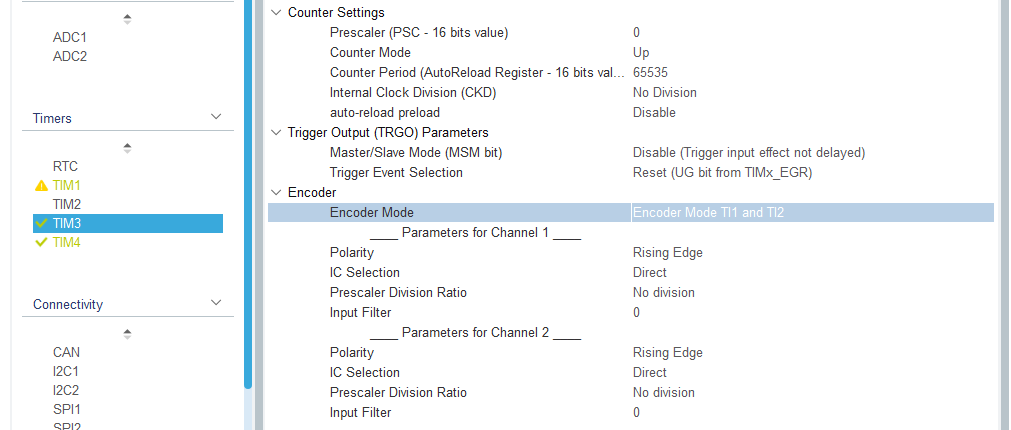Click sort arrows icon under Timers header
Viewport: 1011px width, 430px height.
point(127,148)
